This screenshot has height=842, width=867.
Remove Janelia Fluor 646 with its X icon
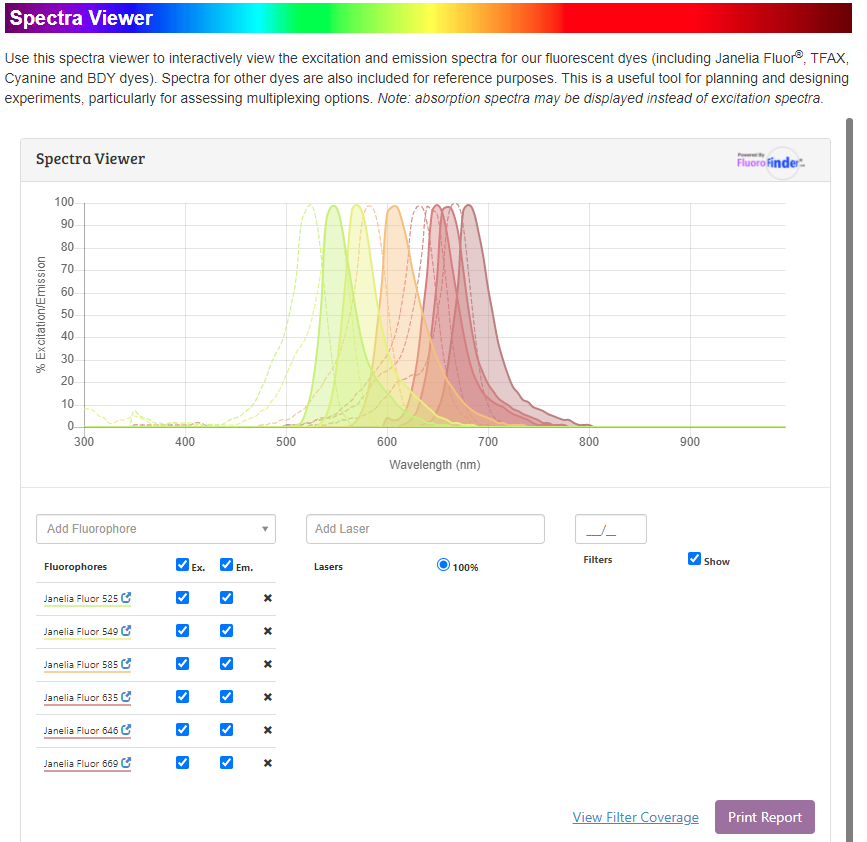click(267, 730)
